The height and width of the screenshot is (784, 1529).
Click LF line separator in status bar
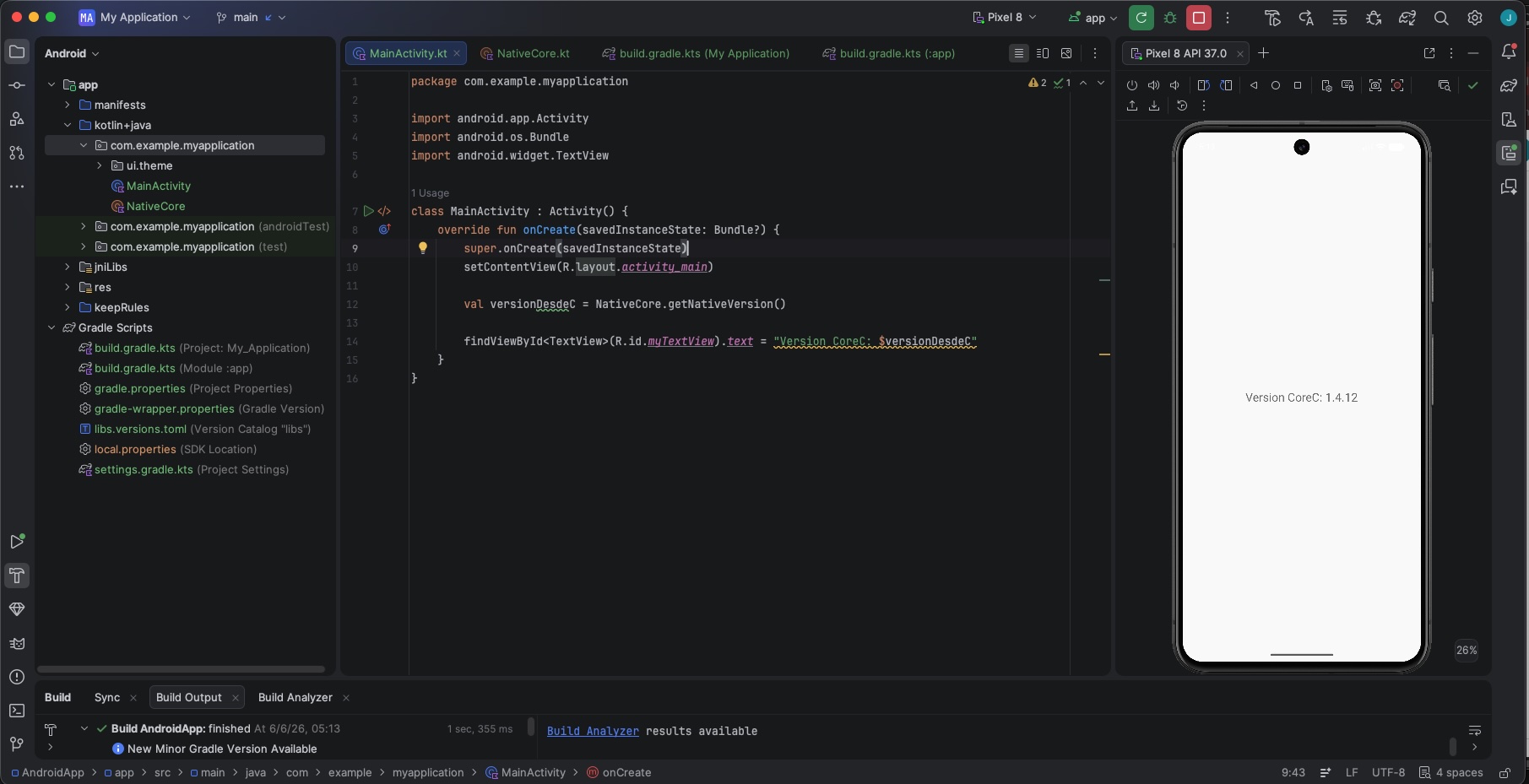1352,772
